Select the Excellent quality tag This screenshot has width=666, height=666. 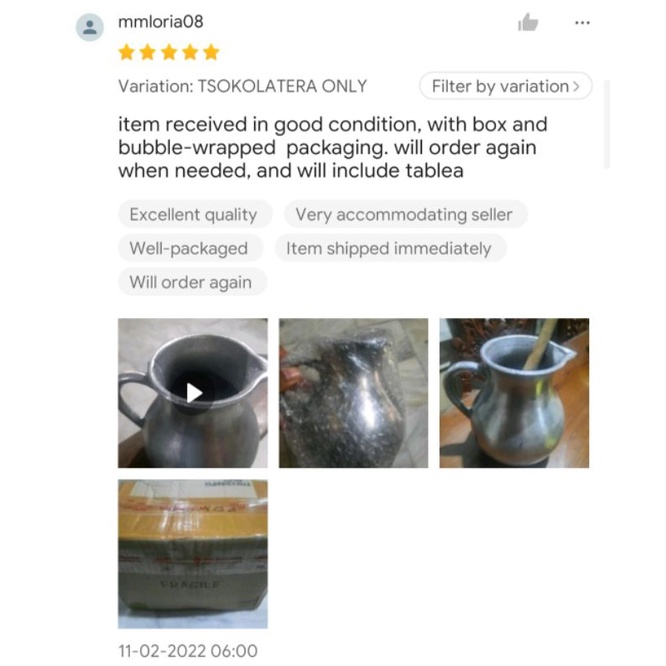pos(194,214)
